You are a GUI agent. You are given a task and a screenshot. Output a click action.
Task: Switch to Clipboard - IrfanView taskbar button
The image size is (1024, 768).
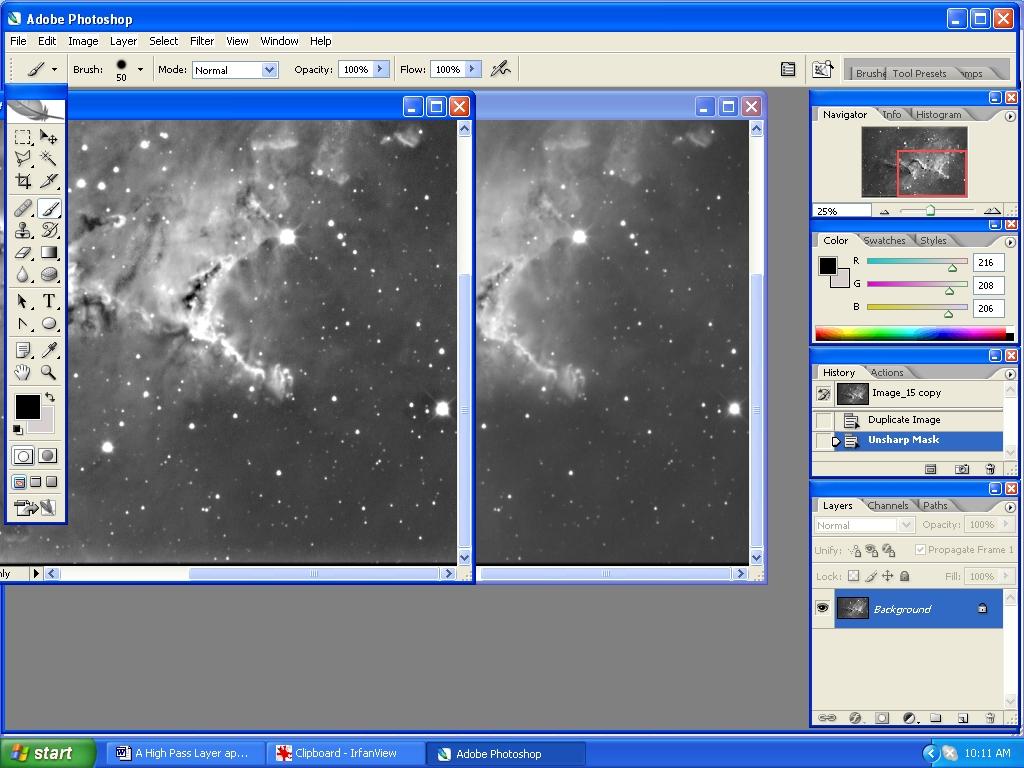click(345, 753)
